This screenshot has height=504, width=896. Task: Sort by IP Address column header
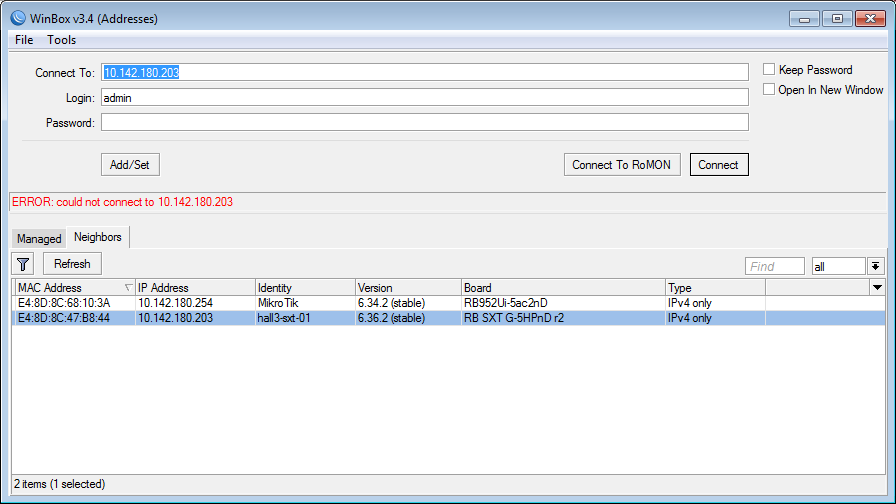tap(195, 287)
